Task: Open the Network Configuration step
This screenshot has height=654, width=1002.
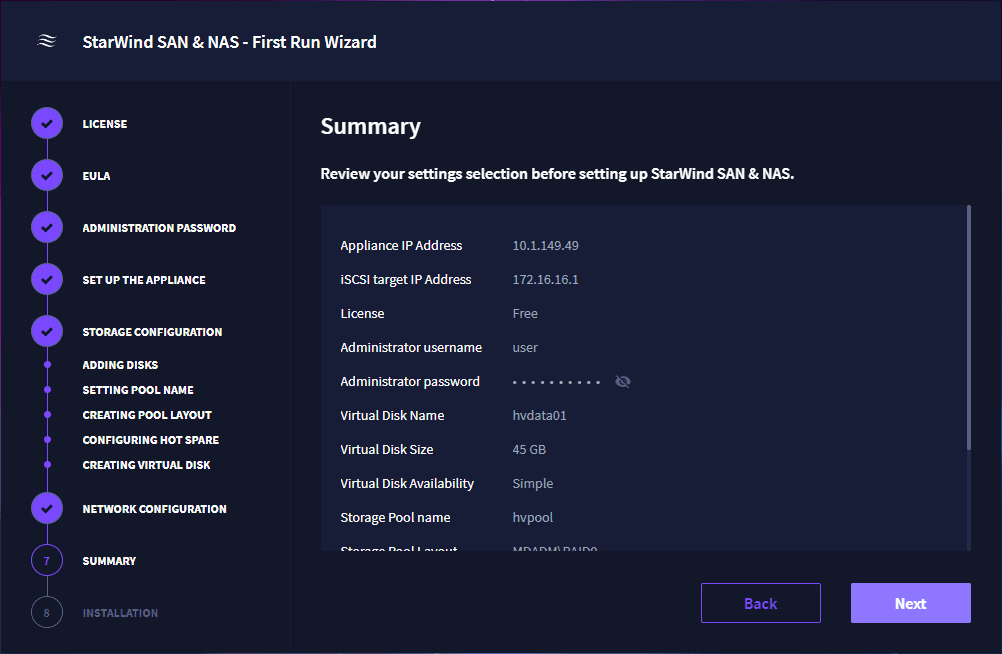Action: (155, 509)
